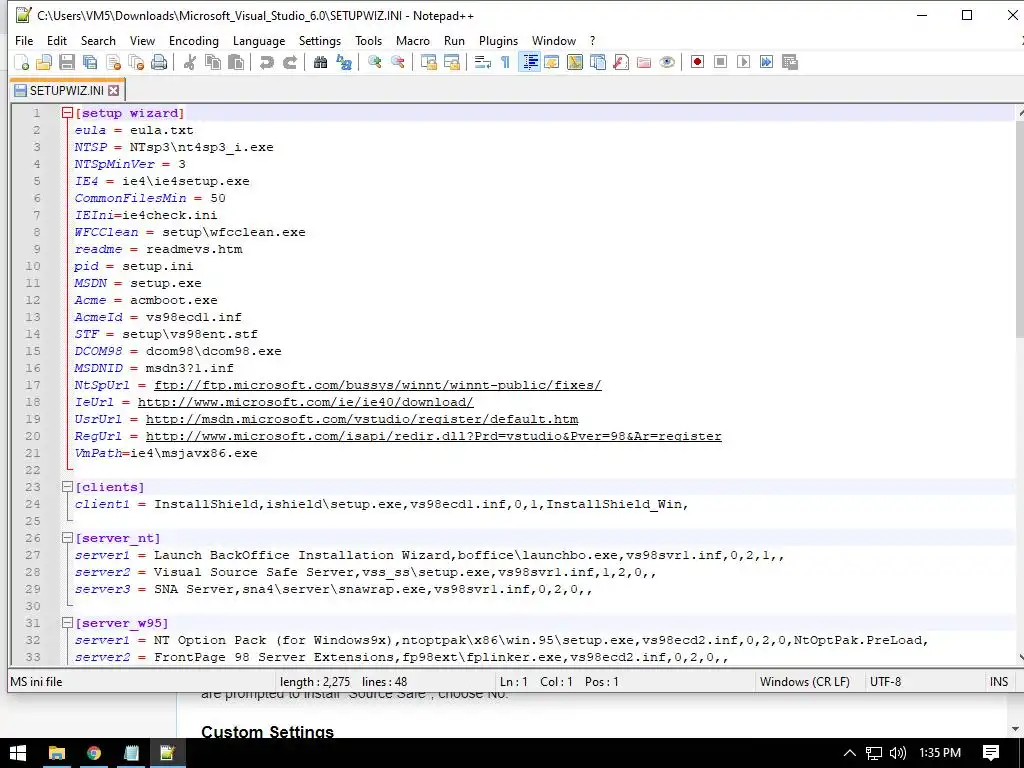
Task: Open the Windows Start menu
Action: [18, 753]
